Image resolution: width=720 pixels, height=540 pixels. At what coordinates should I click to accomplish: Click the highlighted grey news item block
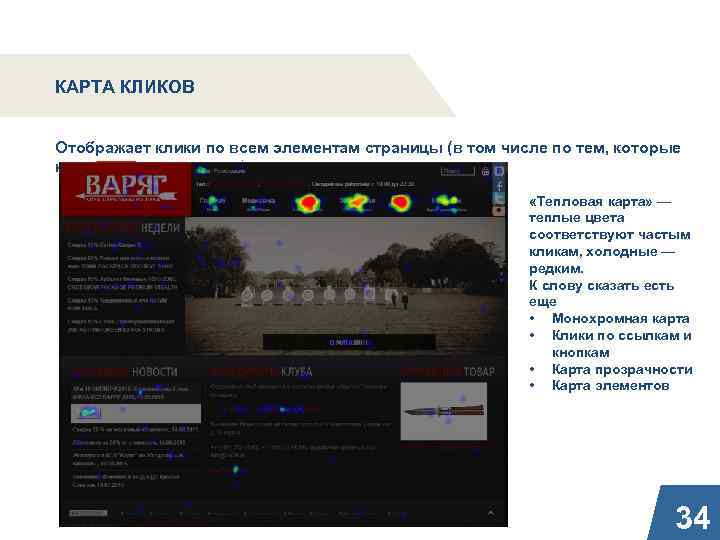[x=136, y=413]
